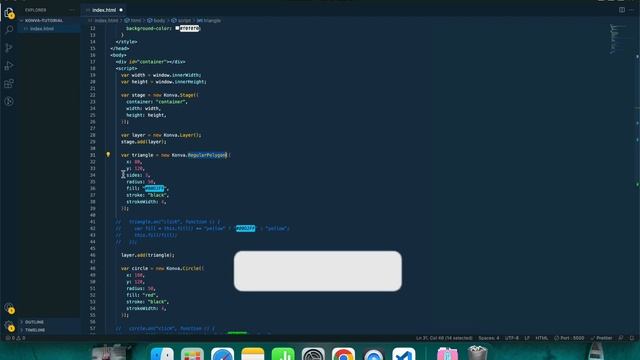640x360 pixels.
Task: Close the unsaved index.html tab dot
Action: pyautogui.click(x=121, y=10)
